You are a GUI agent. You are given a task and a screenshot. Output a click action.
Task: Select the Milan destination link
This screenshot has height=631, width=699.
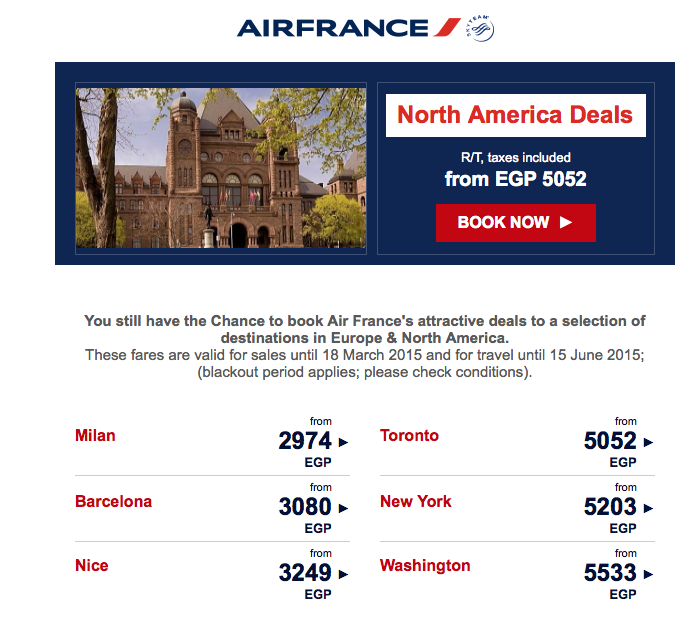(95, 435)
